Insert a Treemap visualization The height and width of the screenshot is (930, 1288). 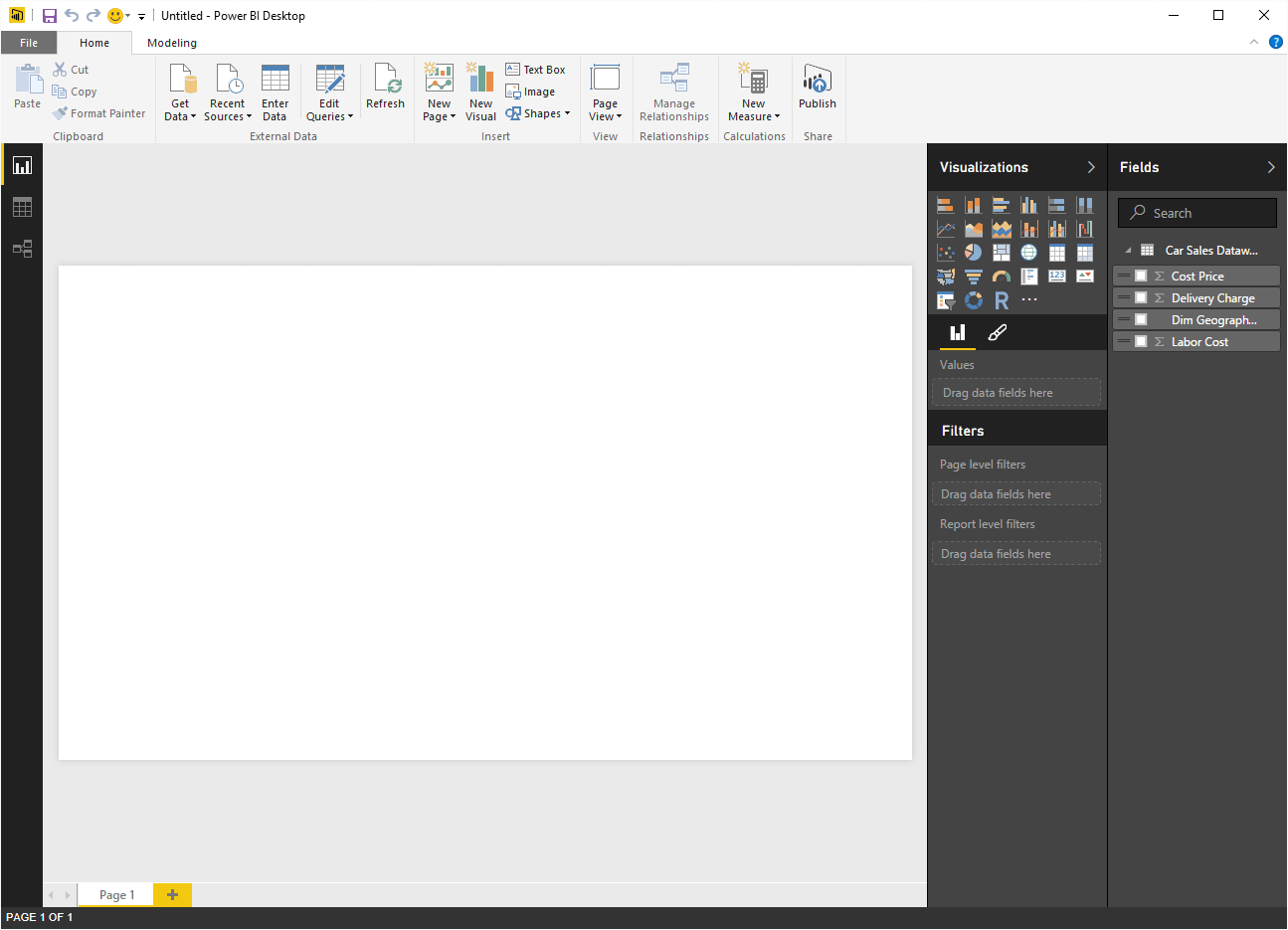point(1002,253)
